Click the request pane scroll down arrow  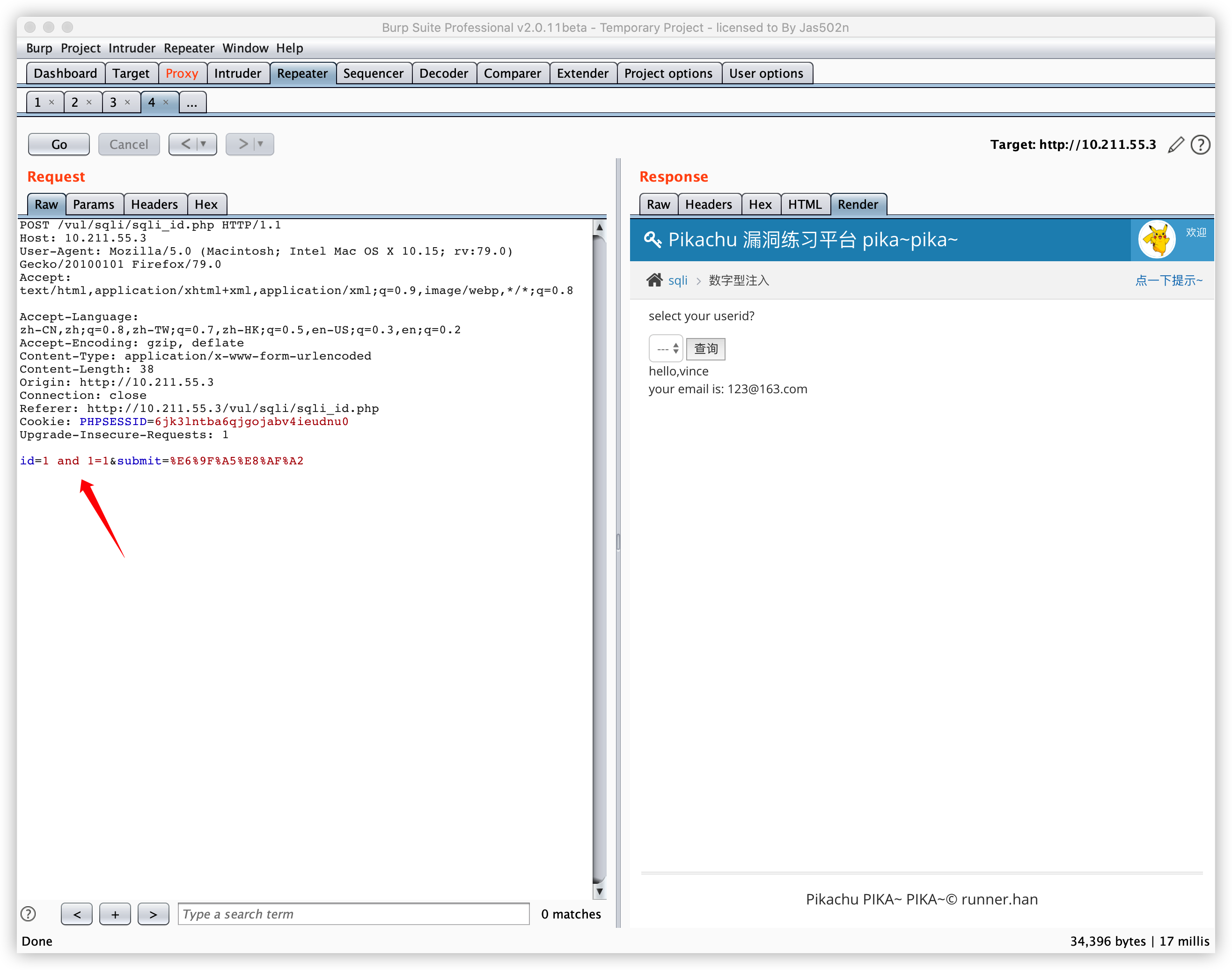(599, 892)
